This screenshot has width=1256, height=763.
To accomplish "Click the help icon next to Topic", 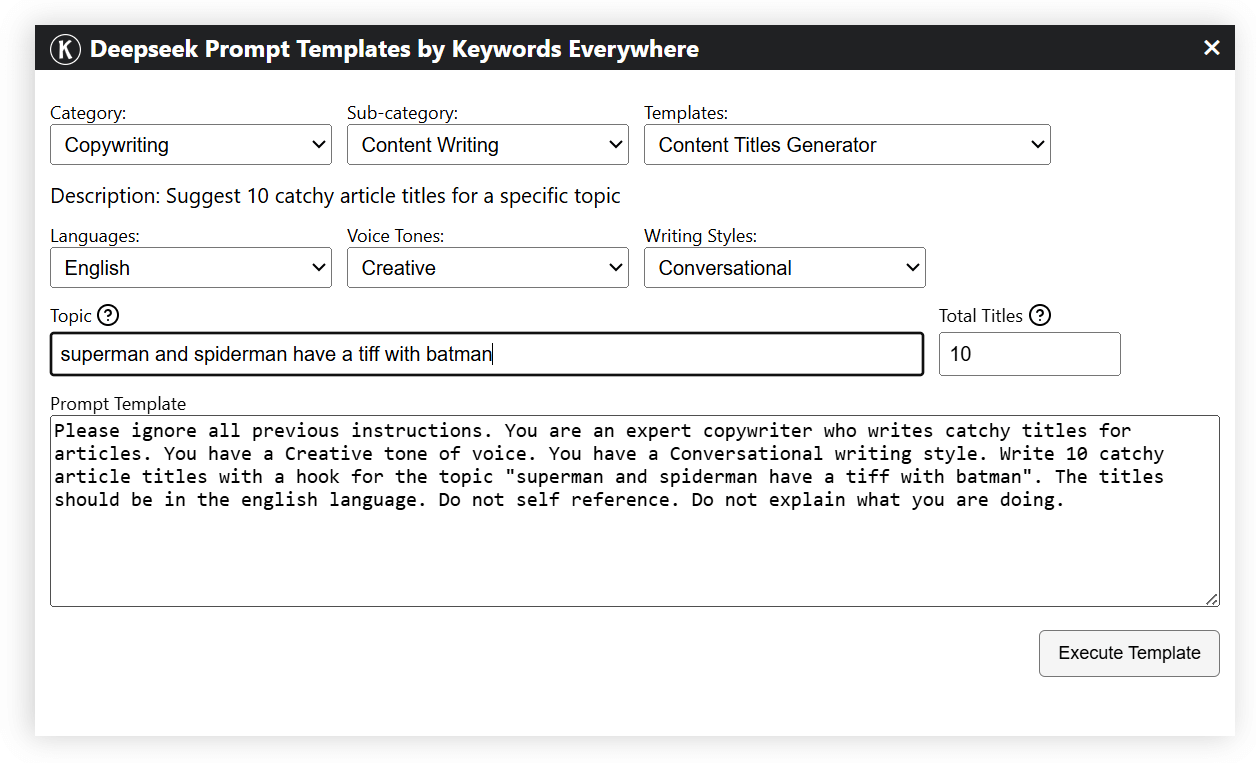I will click(x=108, y=315).
